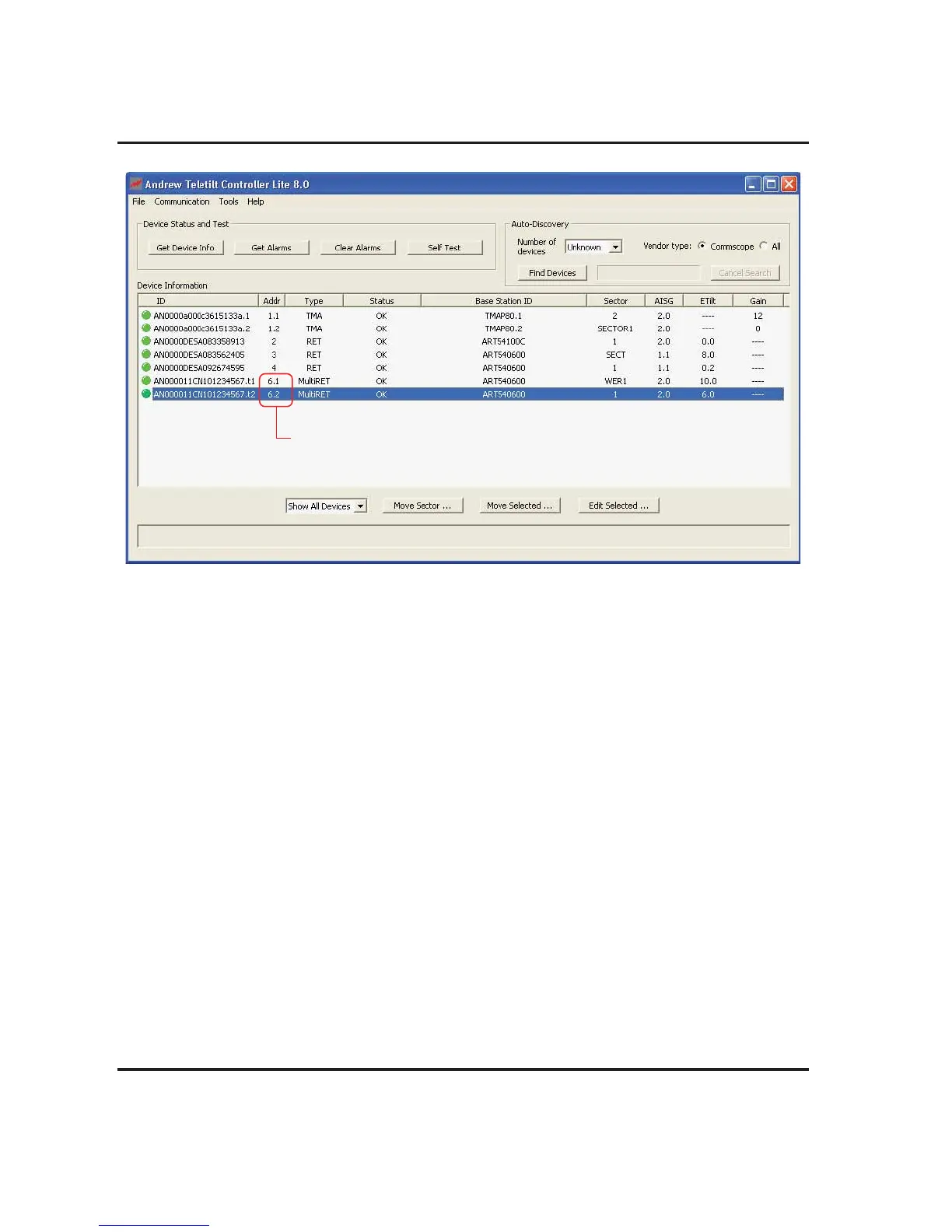Click green status icon of AN000011CN101234567.t2

pos(146,394)
